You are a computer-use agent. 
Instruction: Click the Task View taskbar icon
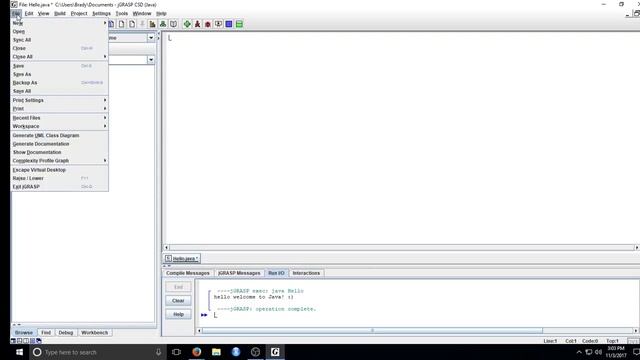[176, 352]
